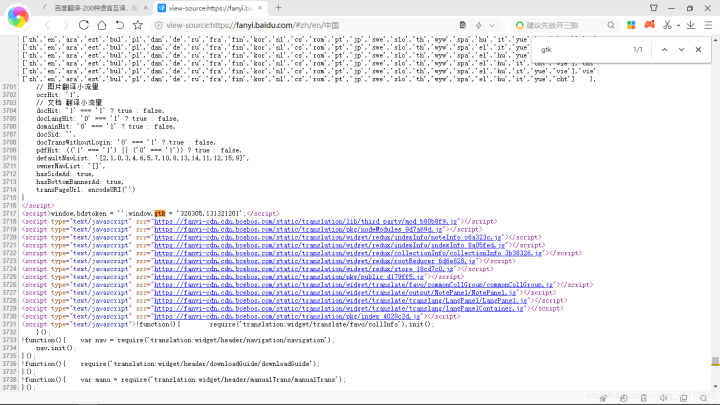This screenshot has height=405, width=720.
Task: Switch to the 百度翻译 tab
Action: click(x=92, y=8)
